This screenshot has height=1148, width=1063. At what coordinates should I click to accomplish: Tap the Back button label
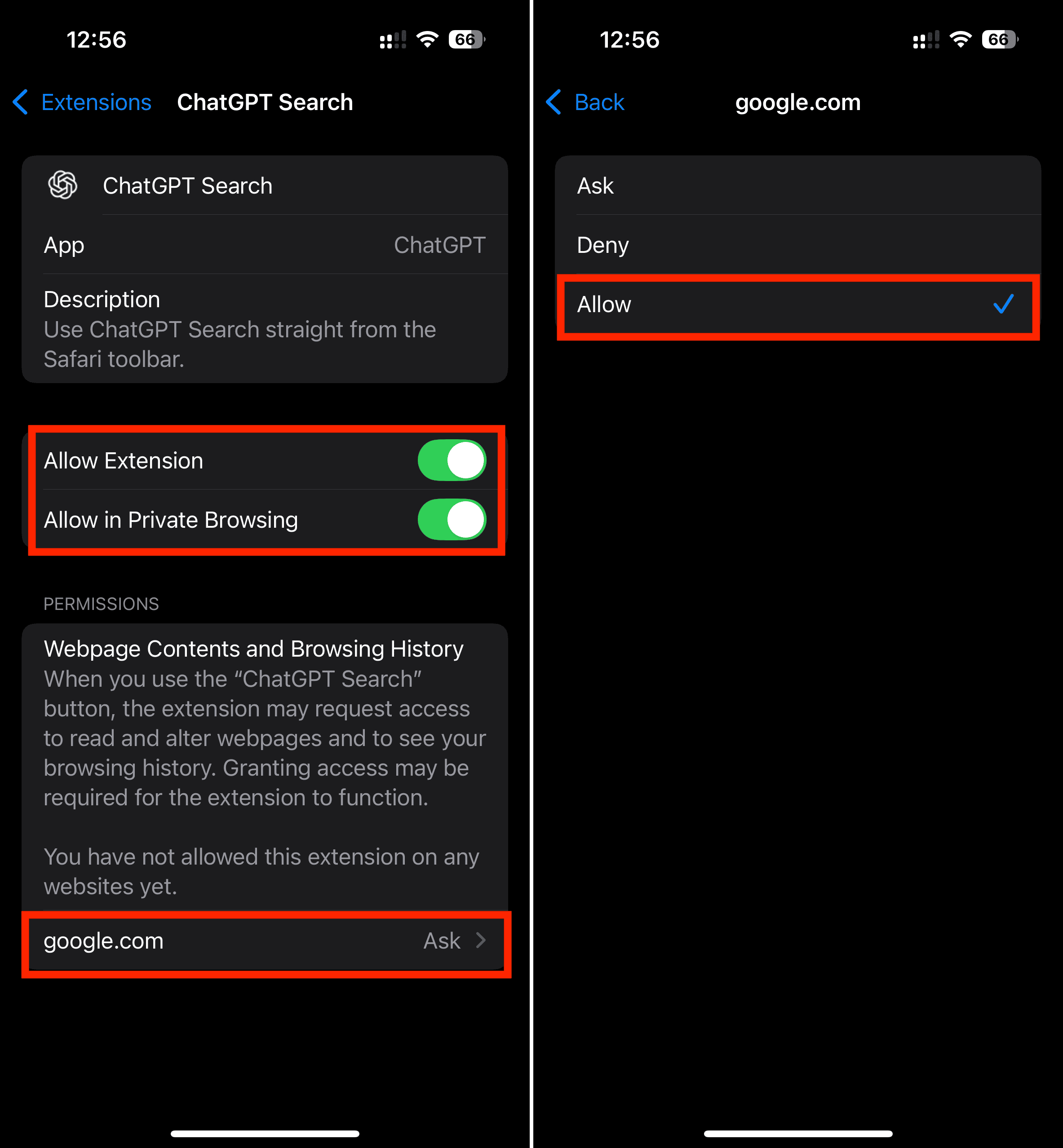point(599,102)
